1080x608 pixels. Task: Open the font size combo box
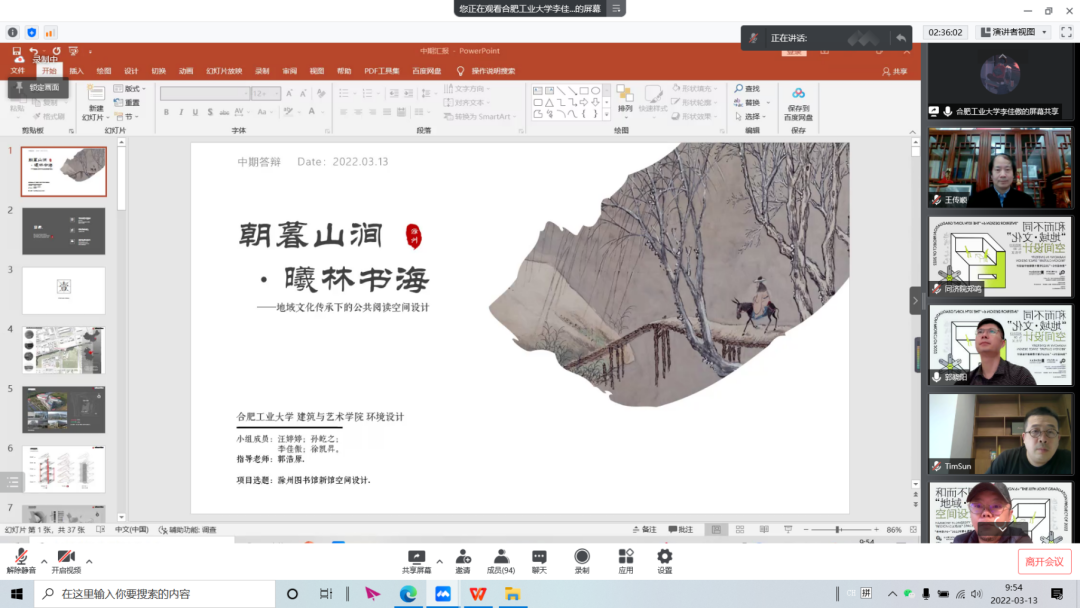pyautogui.click(x=265, y=93)
